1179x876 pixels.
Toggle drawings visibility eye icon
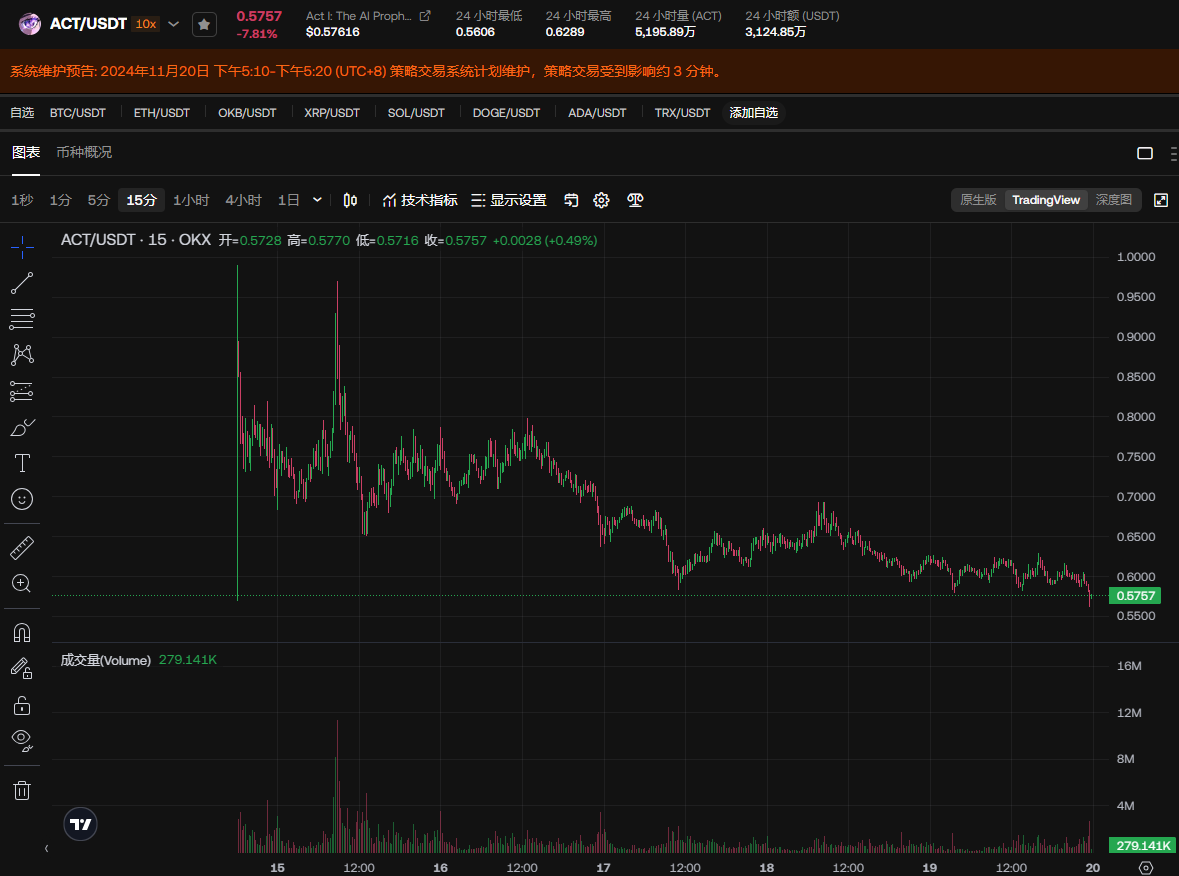pyautogui.click(x=22, y=740)
